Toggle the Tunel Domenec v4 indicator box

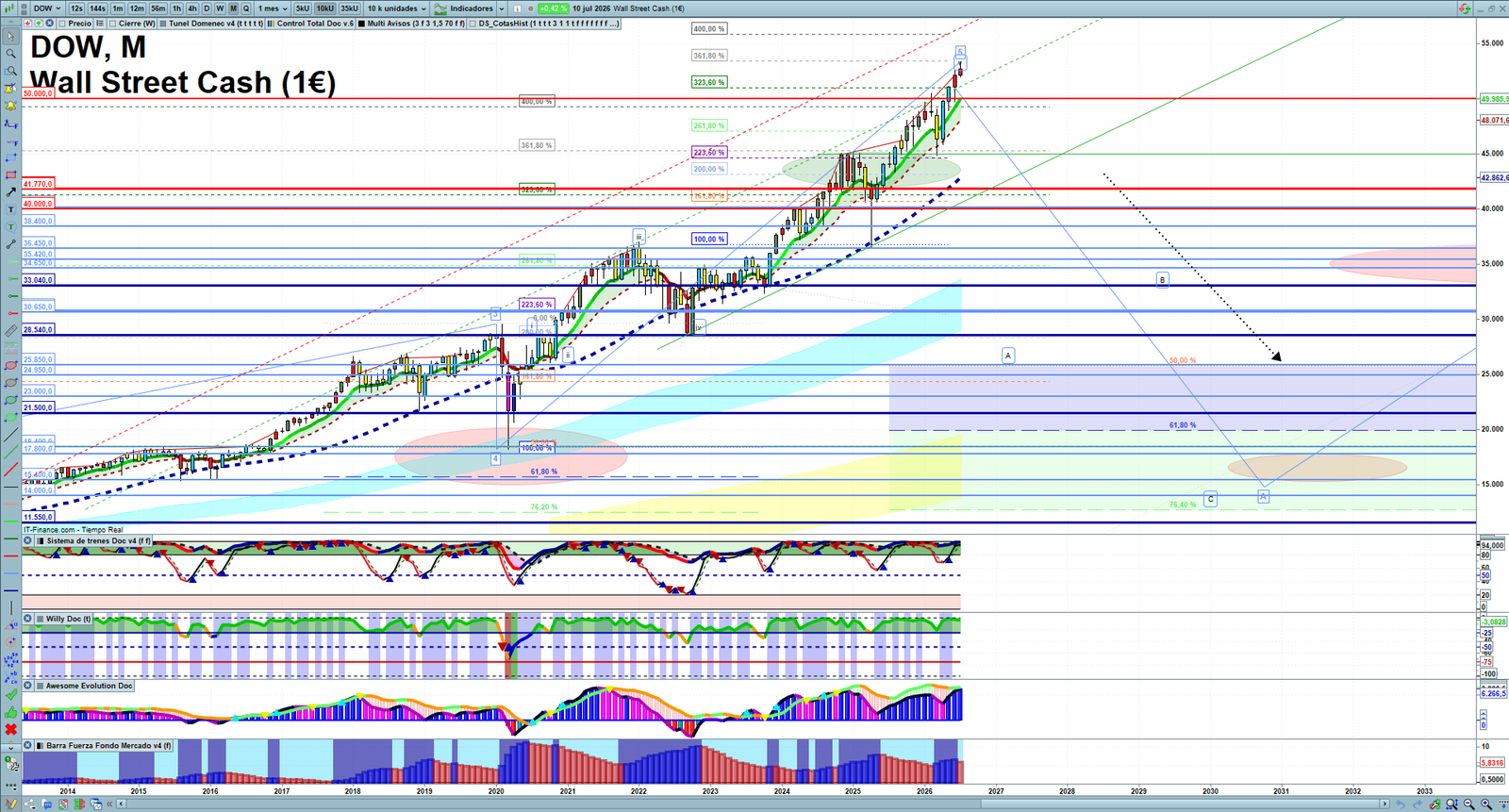(162, 24)
